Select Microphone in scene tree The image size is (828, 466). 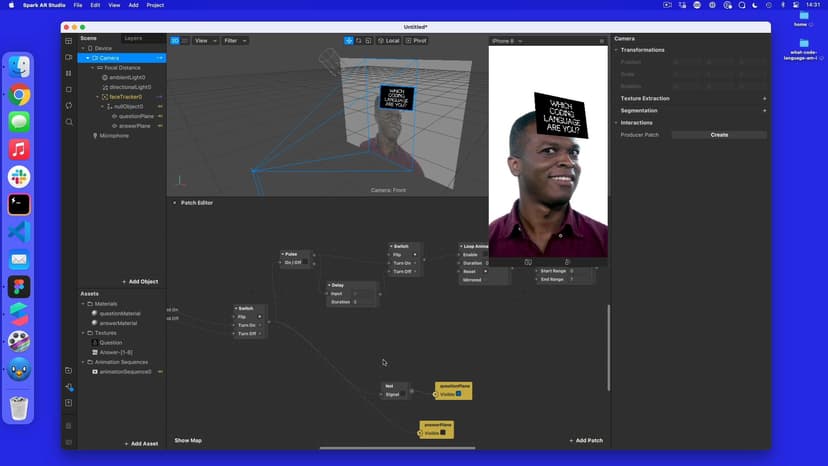tap(114, 136)
